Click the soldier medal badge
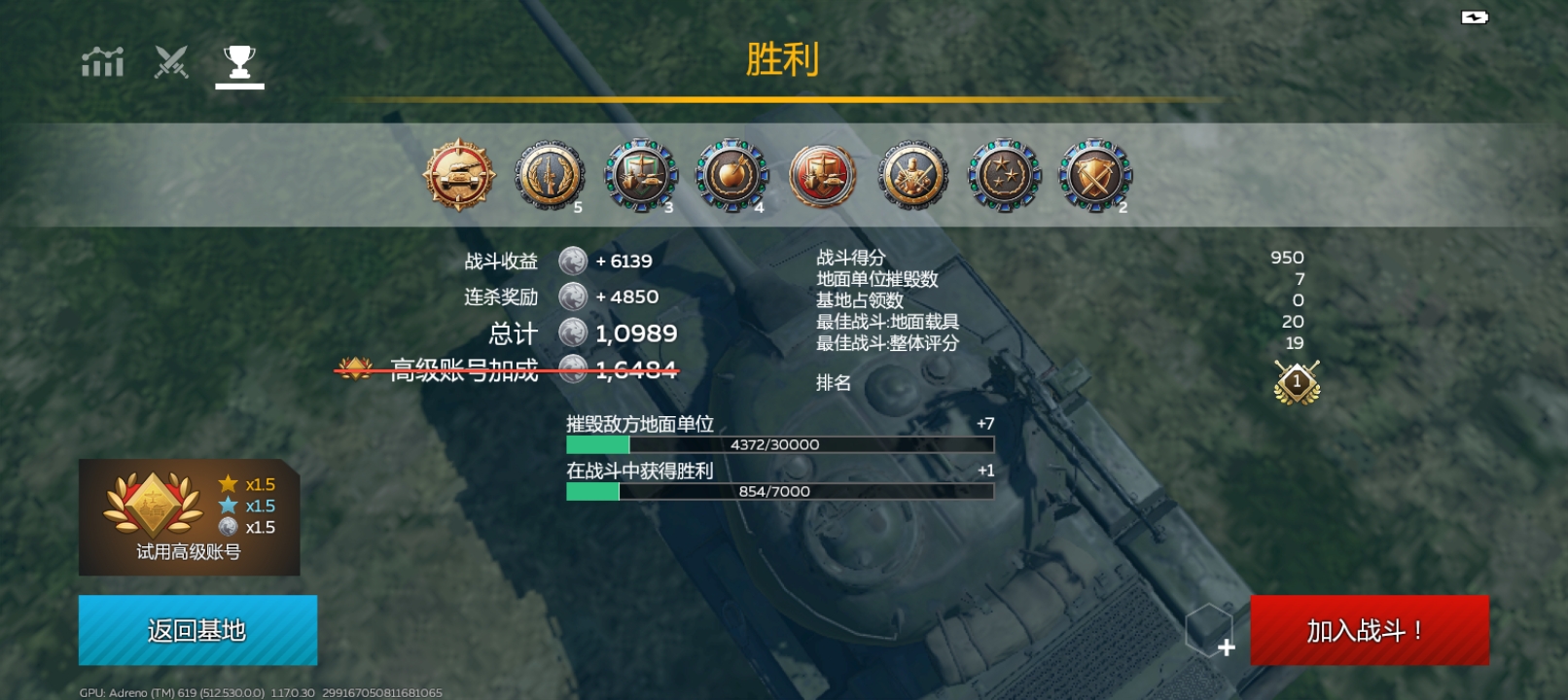This screenshot has height=700, width=1568. point(913,176)
